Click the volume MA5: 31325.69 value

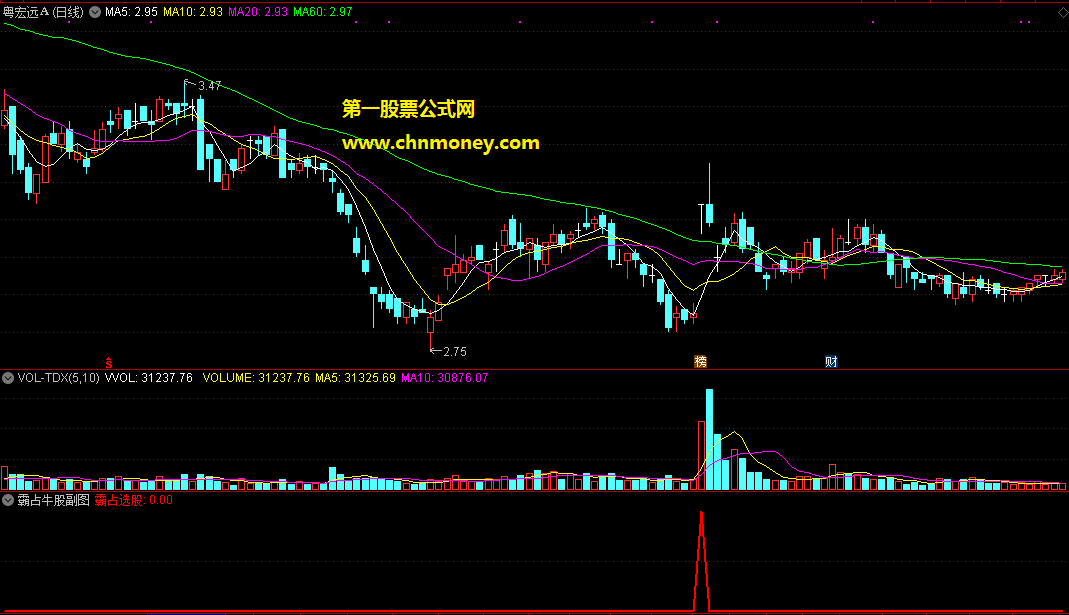355,378
